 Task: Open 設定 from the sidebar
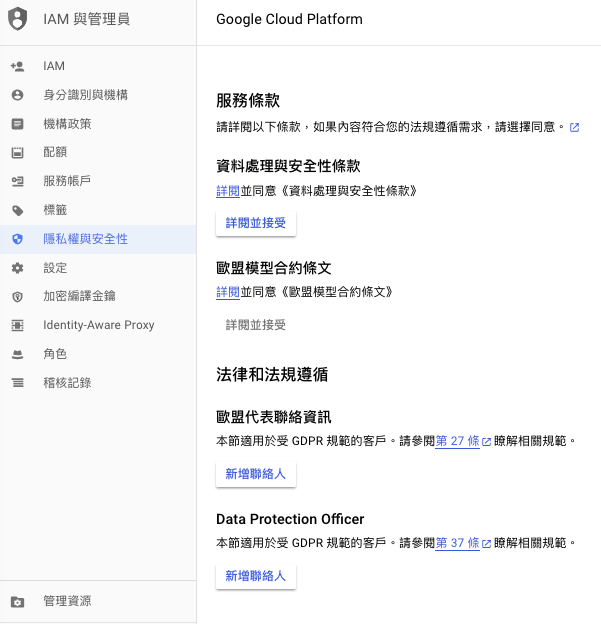point(98,268)
